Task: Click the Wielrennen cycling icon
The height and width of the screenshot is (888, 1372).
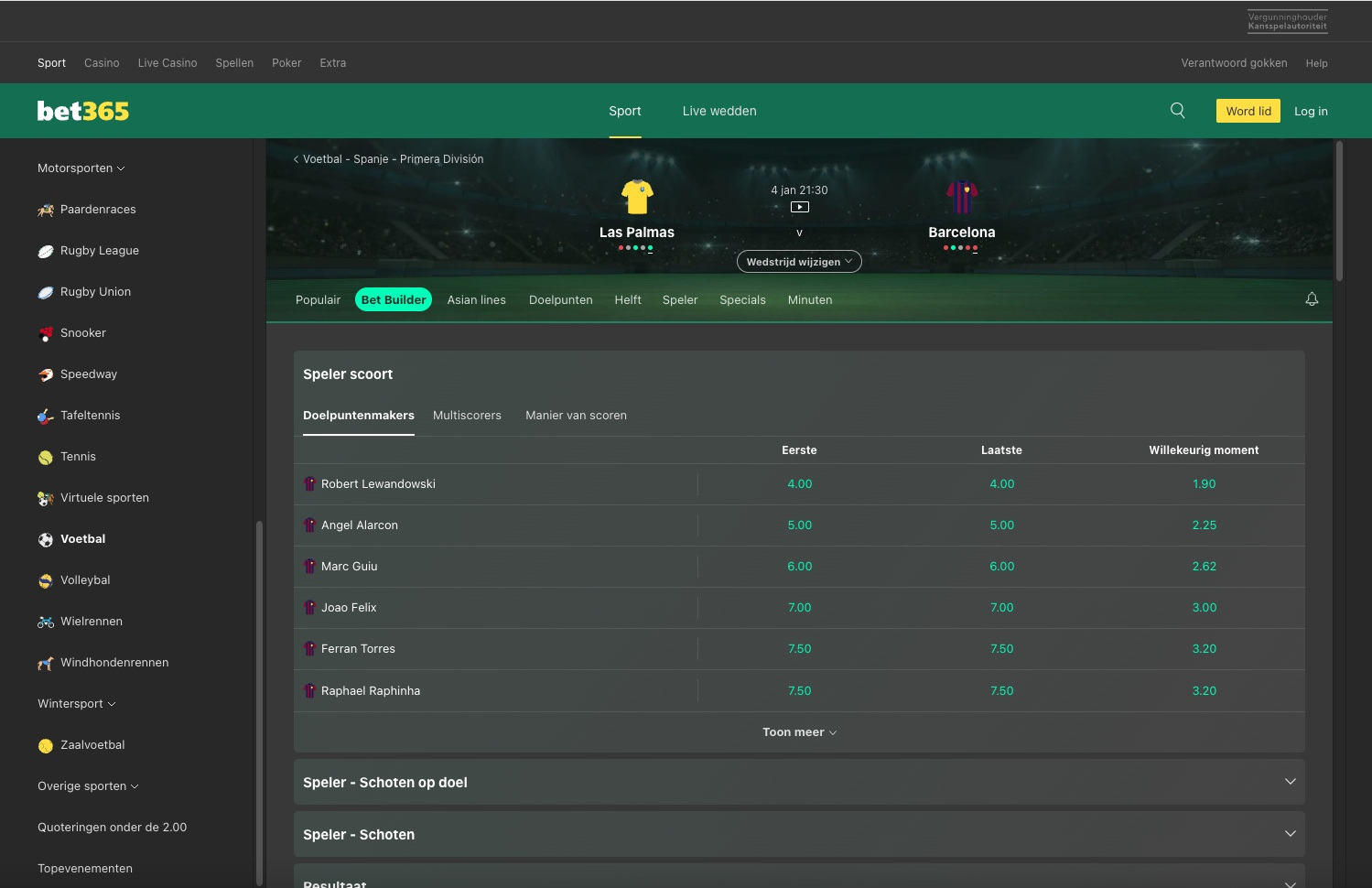Action: 45,622
